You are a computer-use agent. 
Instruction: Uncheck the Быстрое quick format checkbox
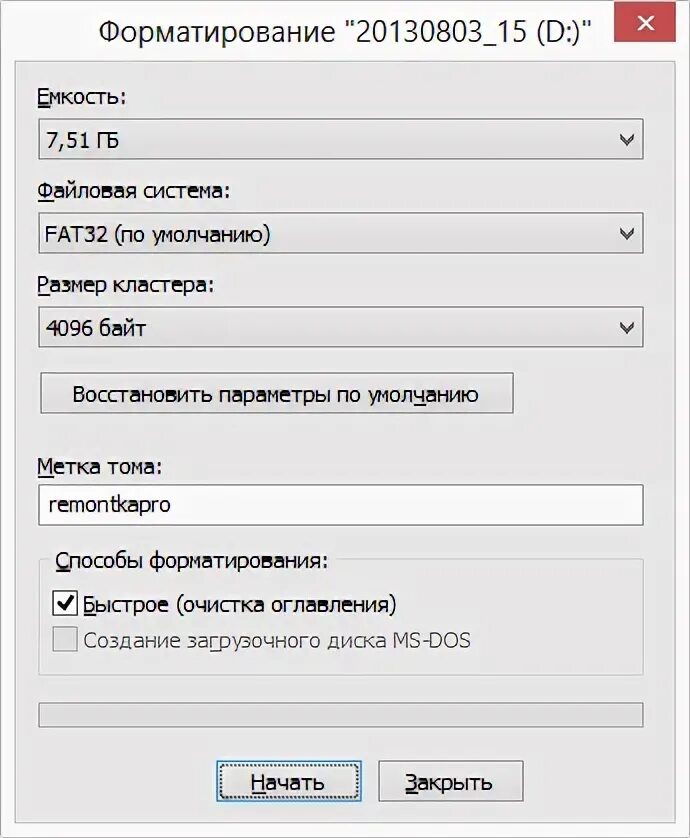point(66,604)
